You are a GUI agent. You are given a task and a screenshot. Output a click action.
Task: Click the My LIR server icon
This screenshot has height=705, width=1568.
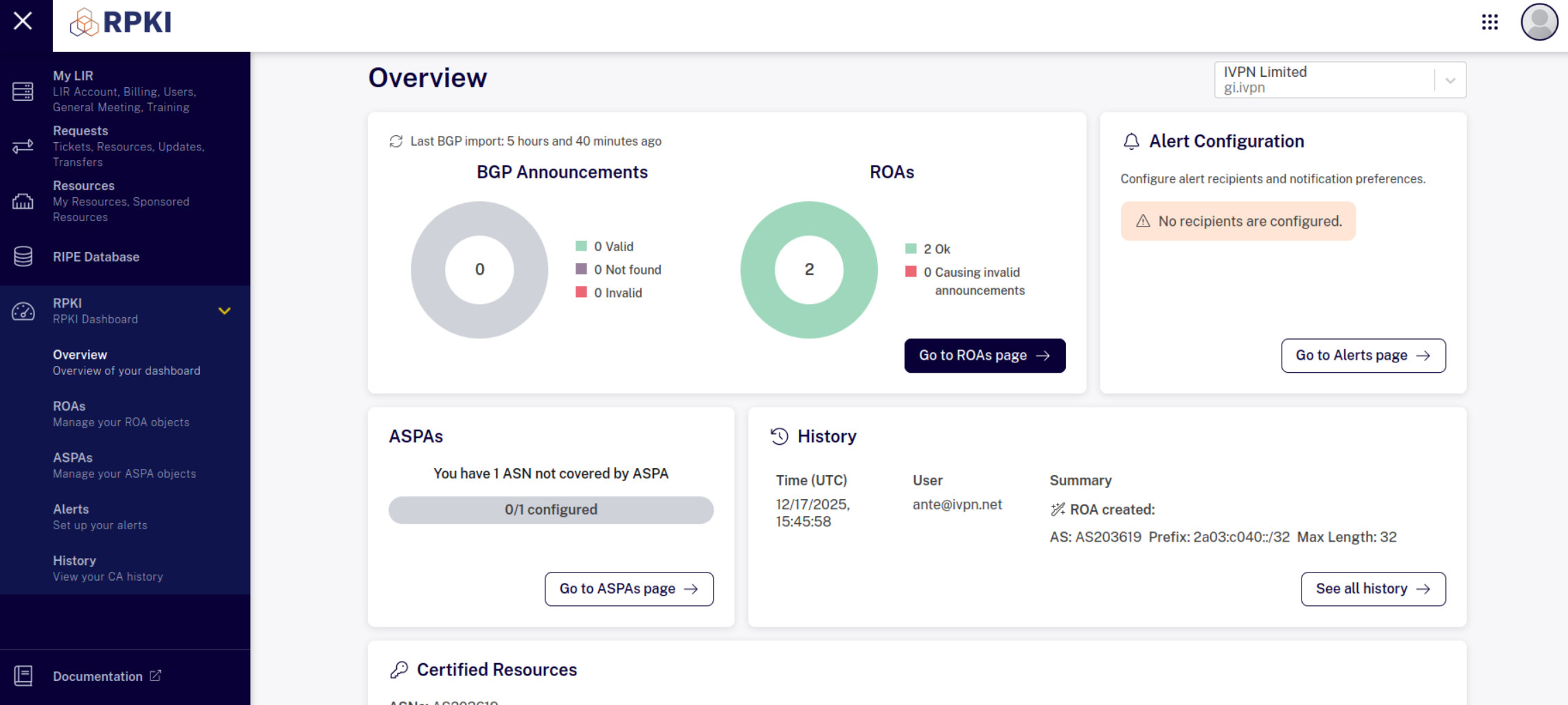click(x=23, y=91)
